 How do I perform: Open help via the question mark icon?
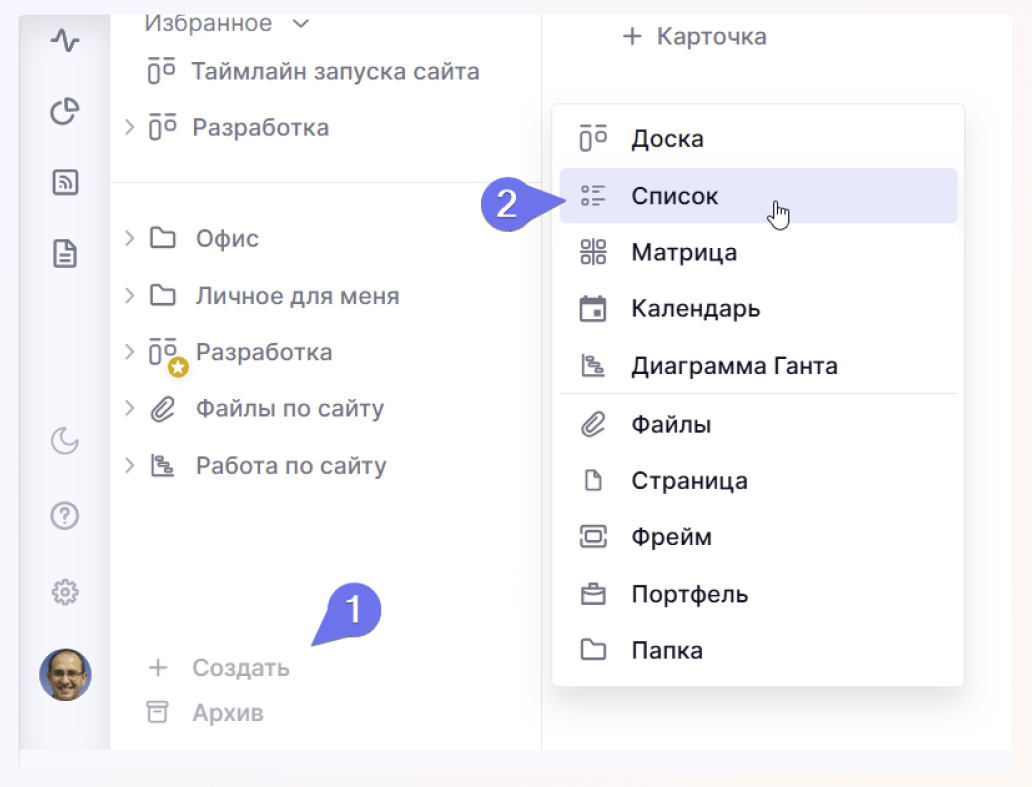(x=65, y=516)
